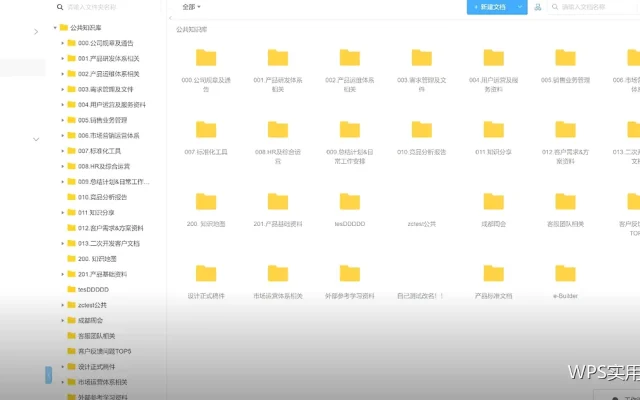Select 005.销售业务管理 in the tree
The image size is (640, 400).
(102, 120)
